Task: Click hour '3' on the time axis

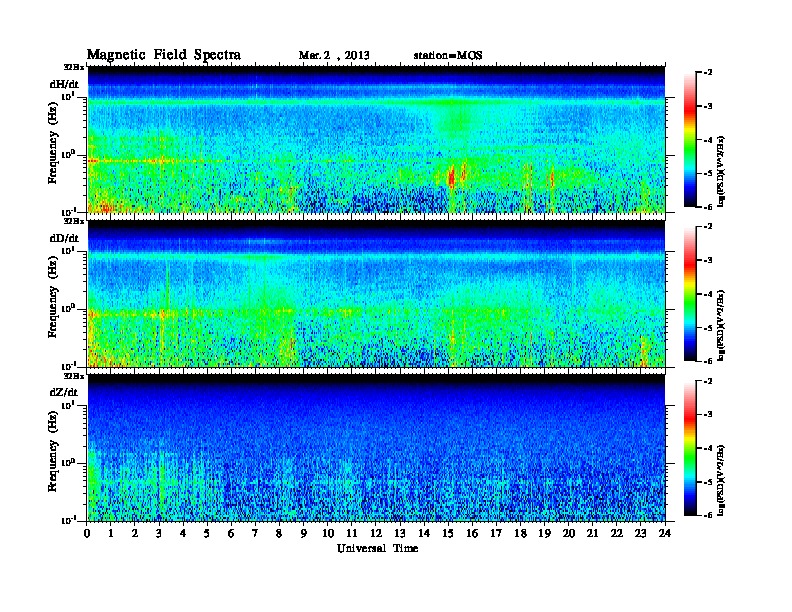Action: [x=159, y=533]
